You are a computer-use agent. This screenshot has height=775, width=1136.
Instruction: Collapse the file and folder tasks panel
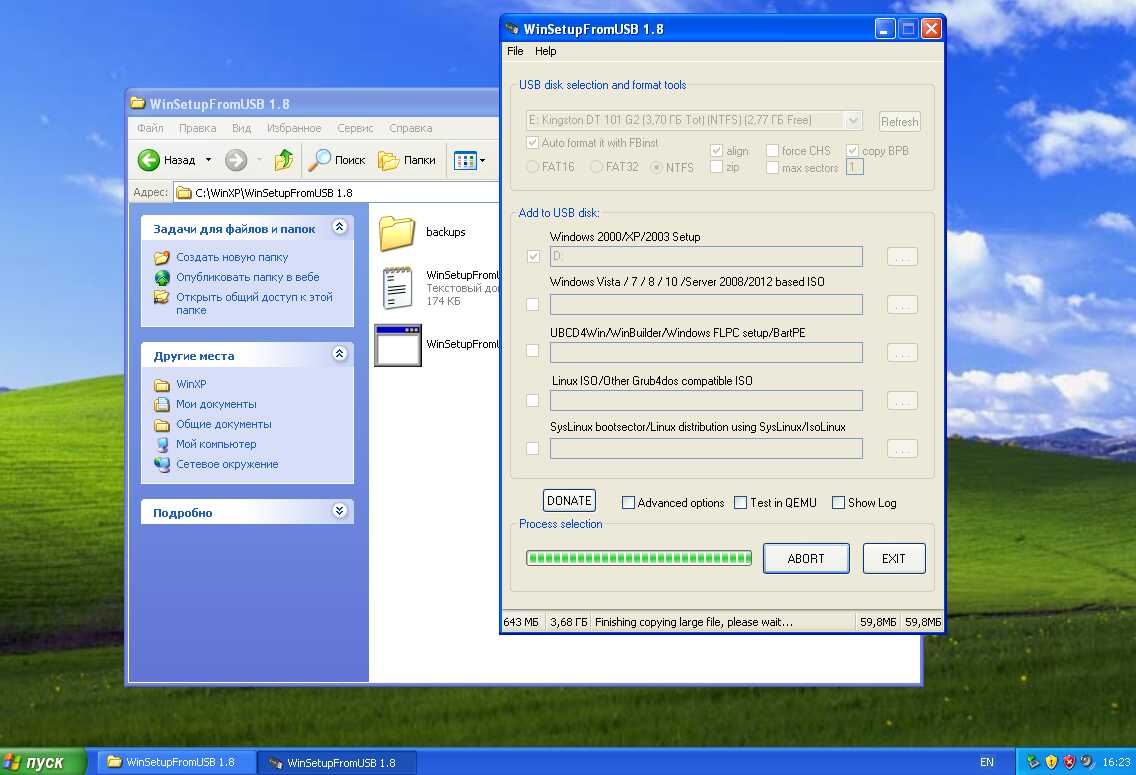click(339, 228)
